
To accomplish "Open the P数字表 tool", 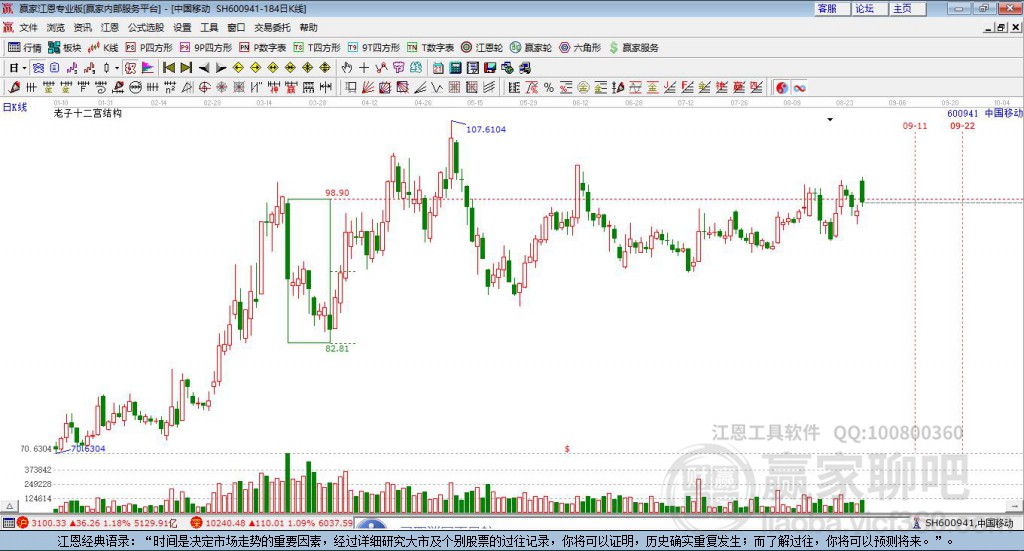I will coord(263,48).
